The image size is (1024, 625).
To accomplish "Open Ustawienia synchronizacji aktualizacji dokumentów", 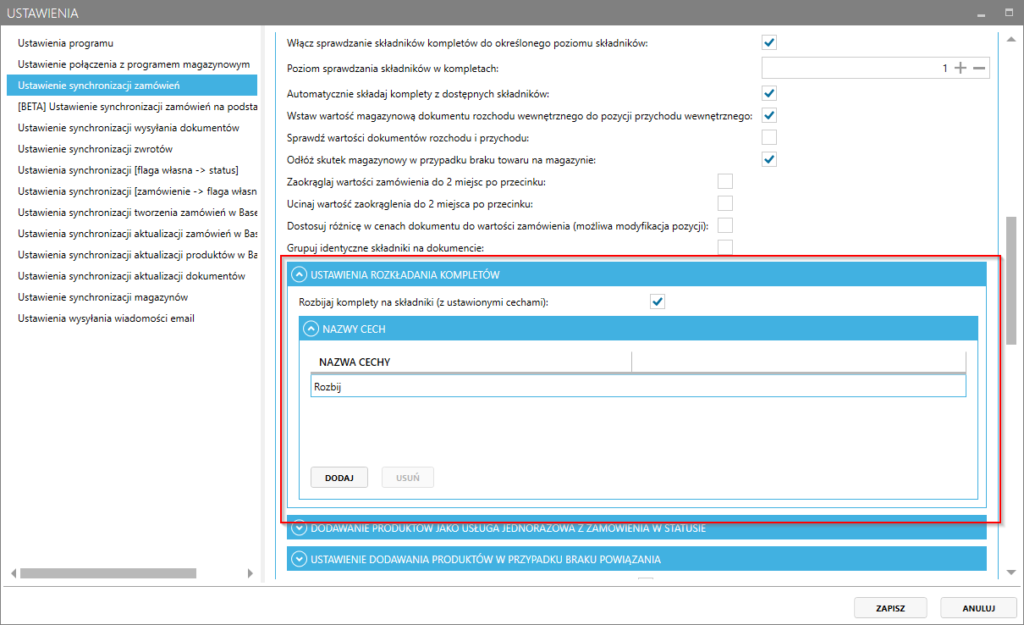I will pos(131,276).
